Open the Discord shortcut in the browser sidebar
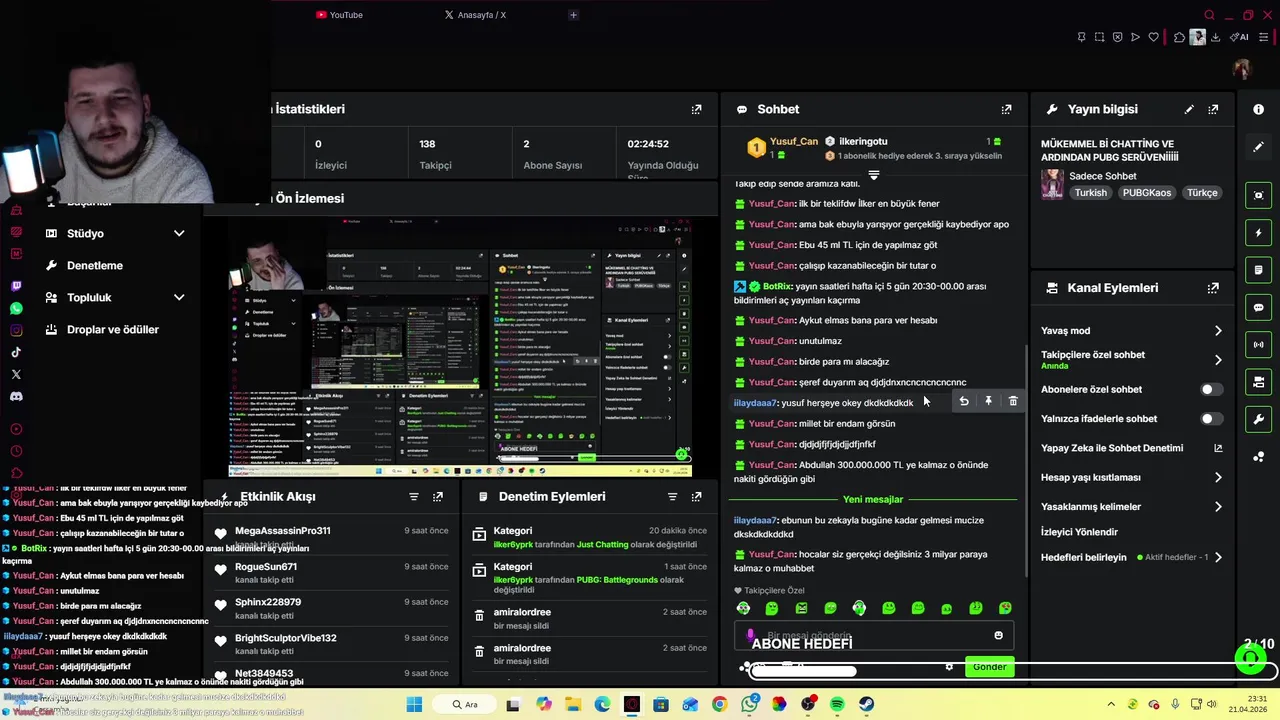Image resolution: width=1280 pixels, height=720 pixels. click(16, 396)
